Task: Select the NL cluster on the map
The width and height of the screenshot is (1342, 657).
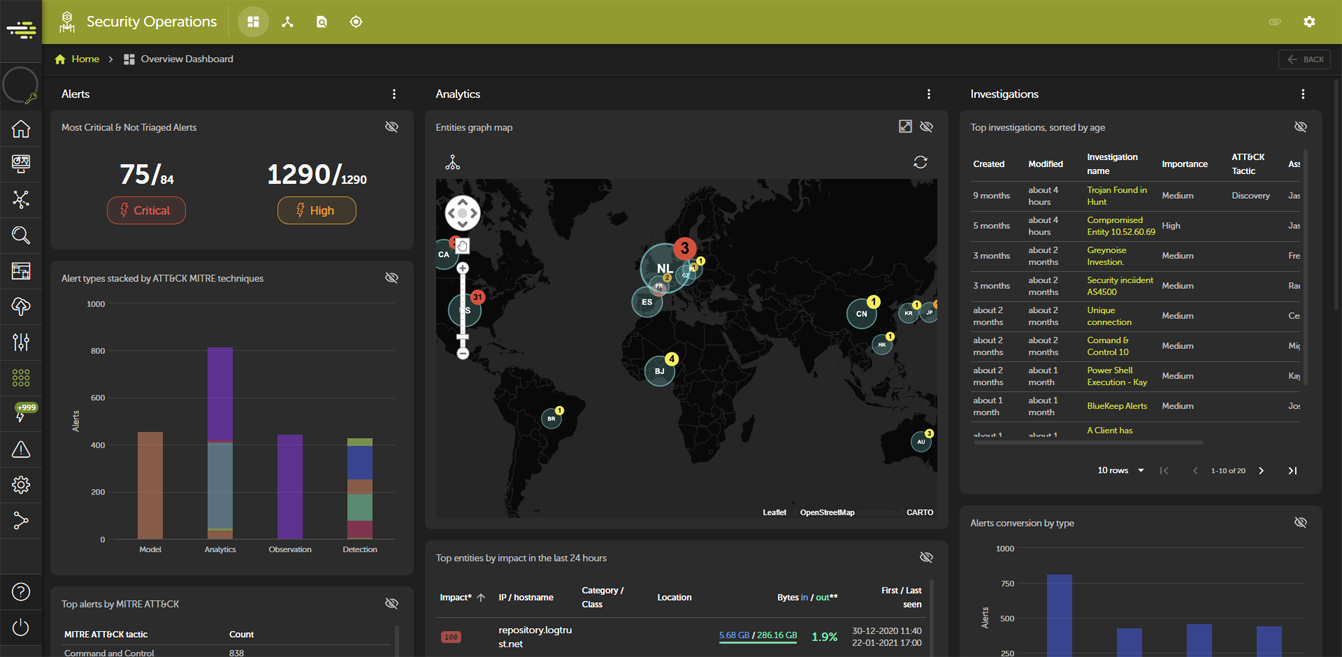Action: 664,268
